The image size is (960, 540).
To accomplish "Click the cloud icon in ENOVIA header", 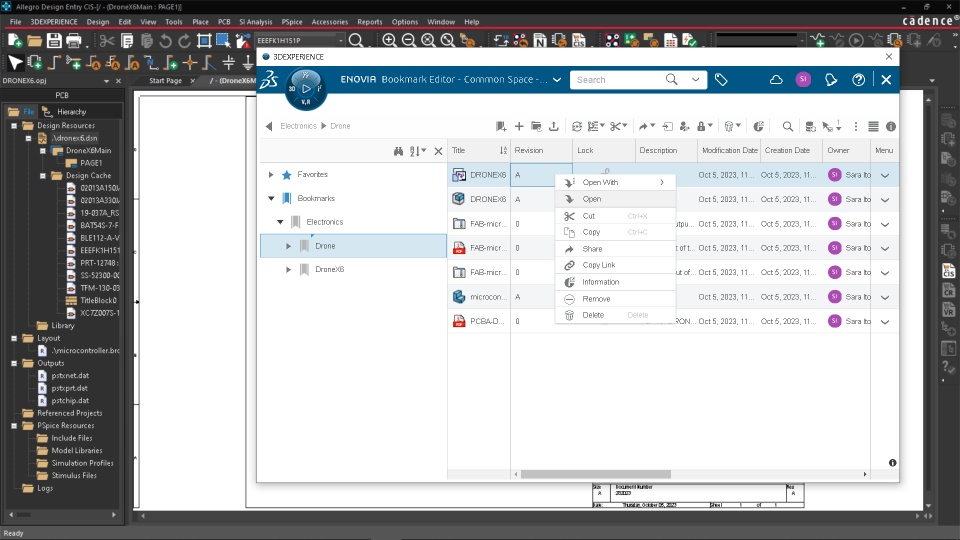I will 776,80.
